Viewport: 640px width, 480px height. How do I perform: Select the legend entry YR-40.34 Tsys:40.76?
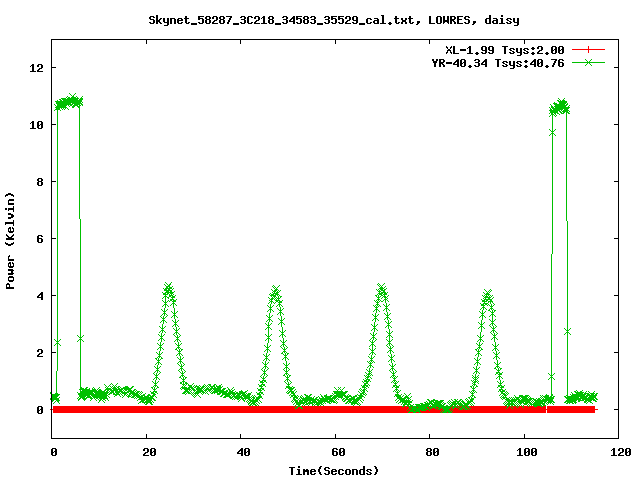tap(498, 63)
